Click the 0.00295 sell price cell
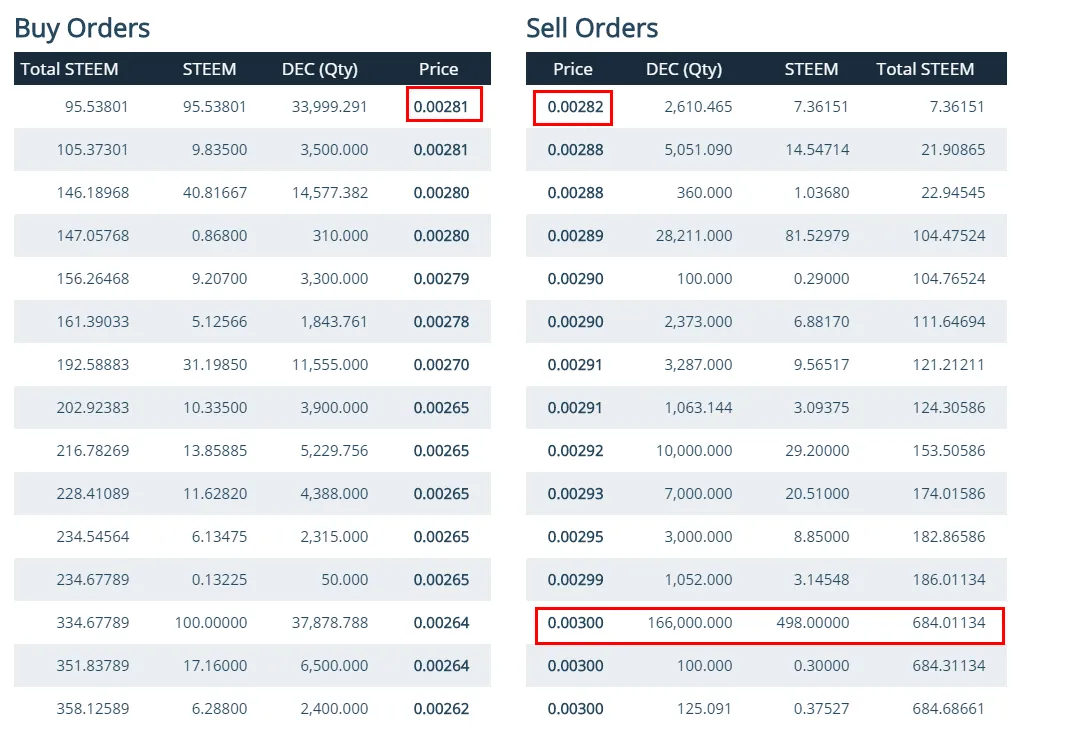Screen dimensions: 1073x743 coord(575,537)
